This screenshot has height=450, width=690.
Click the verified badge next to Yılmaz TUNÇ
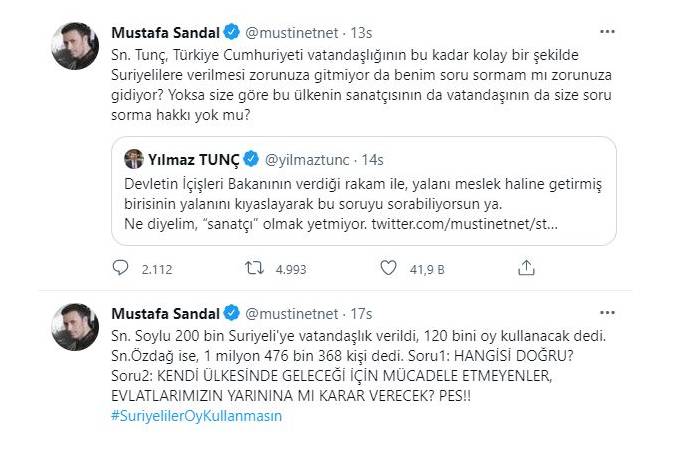[250, 158]
